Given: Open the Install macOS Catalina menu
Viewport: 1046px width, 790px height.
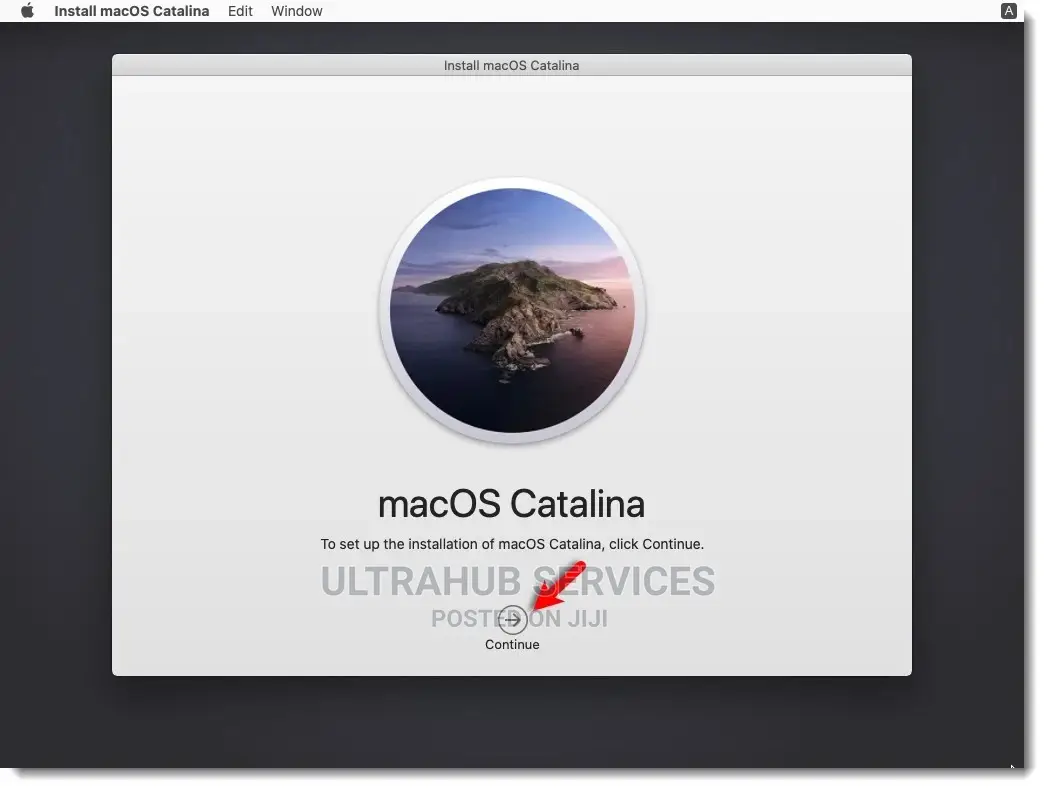Looking at the screenshot, I should point(131,11).
